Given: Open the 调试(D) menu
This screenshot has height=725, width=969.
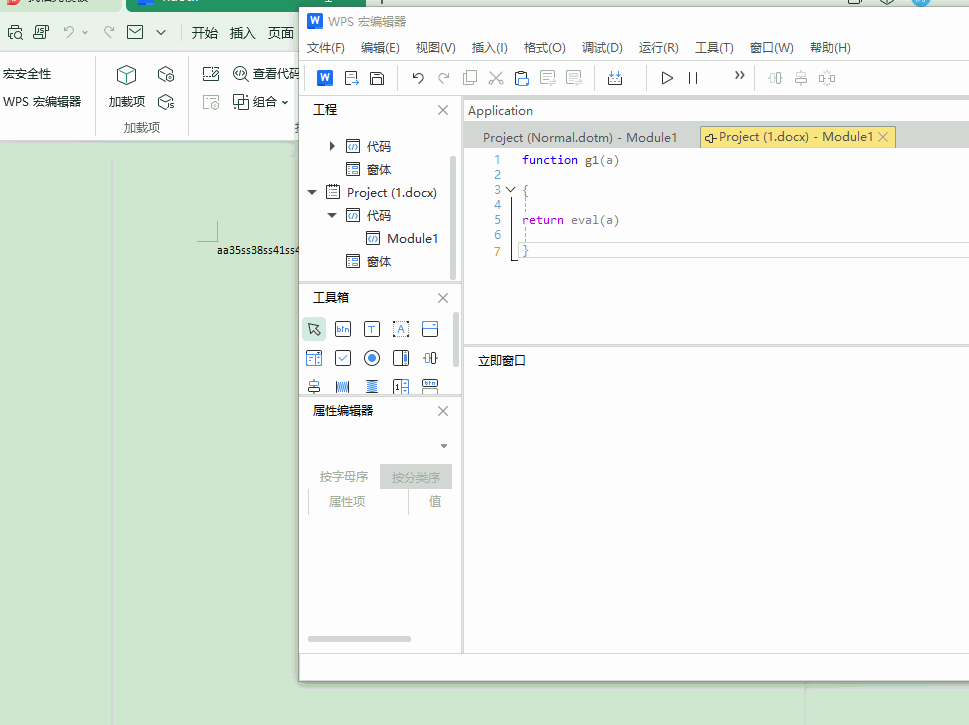Looking at the screenshot, I should [x=602, y=48].
